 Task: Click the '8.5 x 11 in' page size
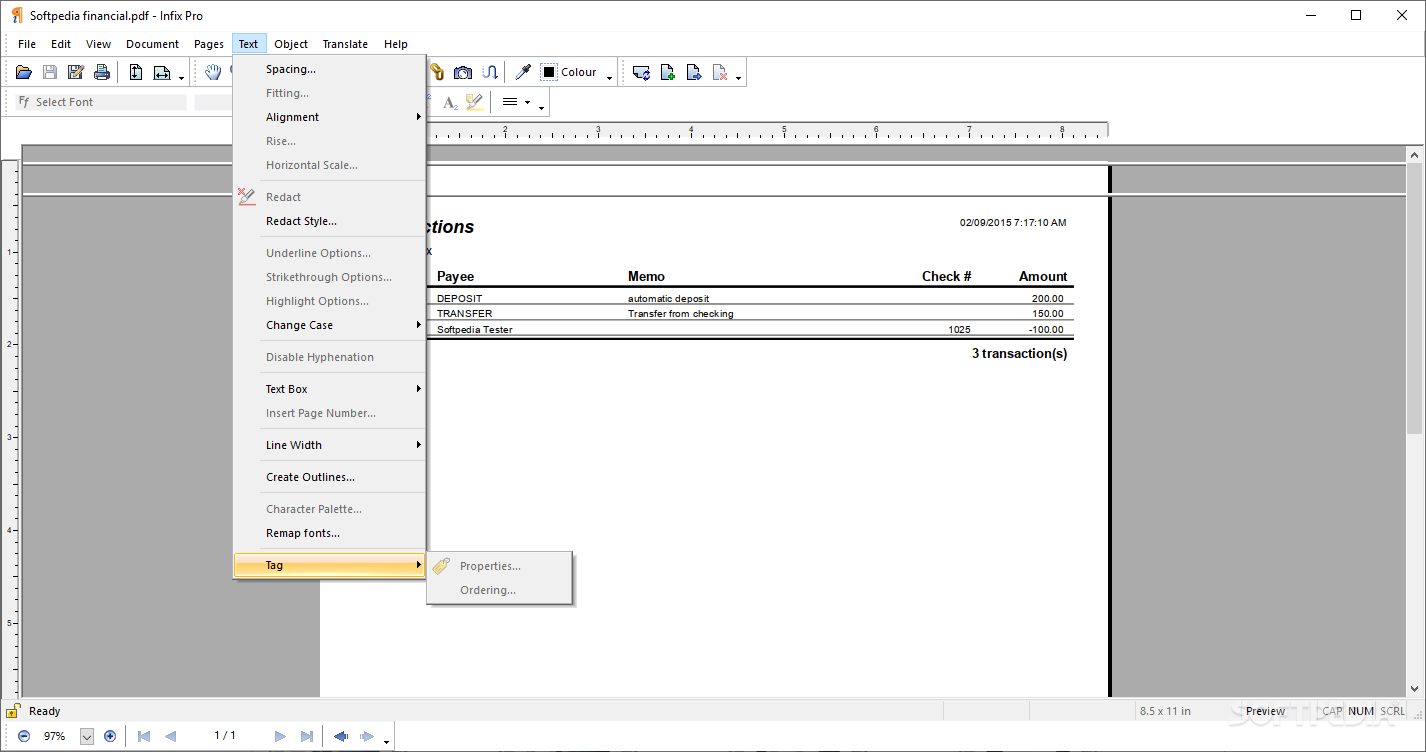[1165, 711]
